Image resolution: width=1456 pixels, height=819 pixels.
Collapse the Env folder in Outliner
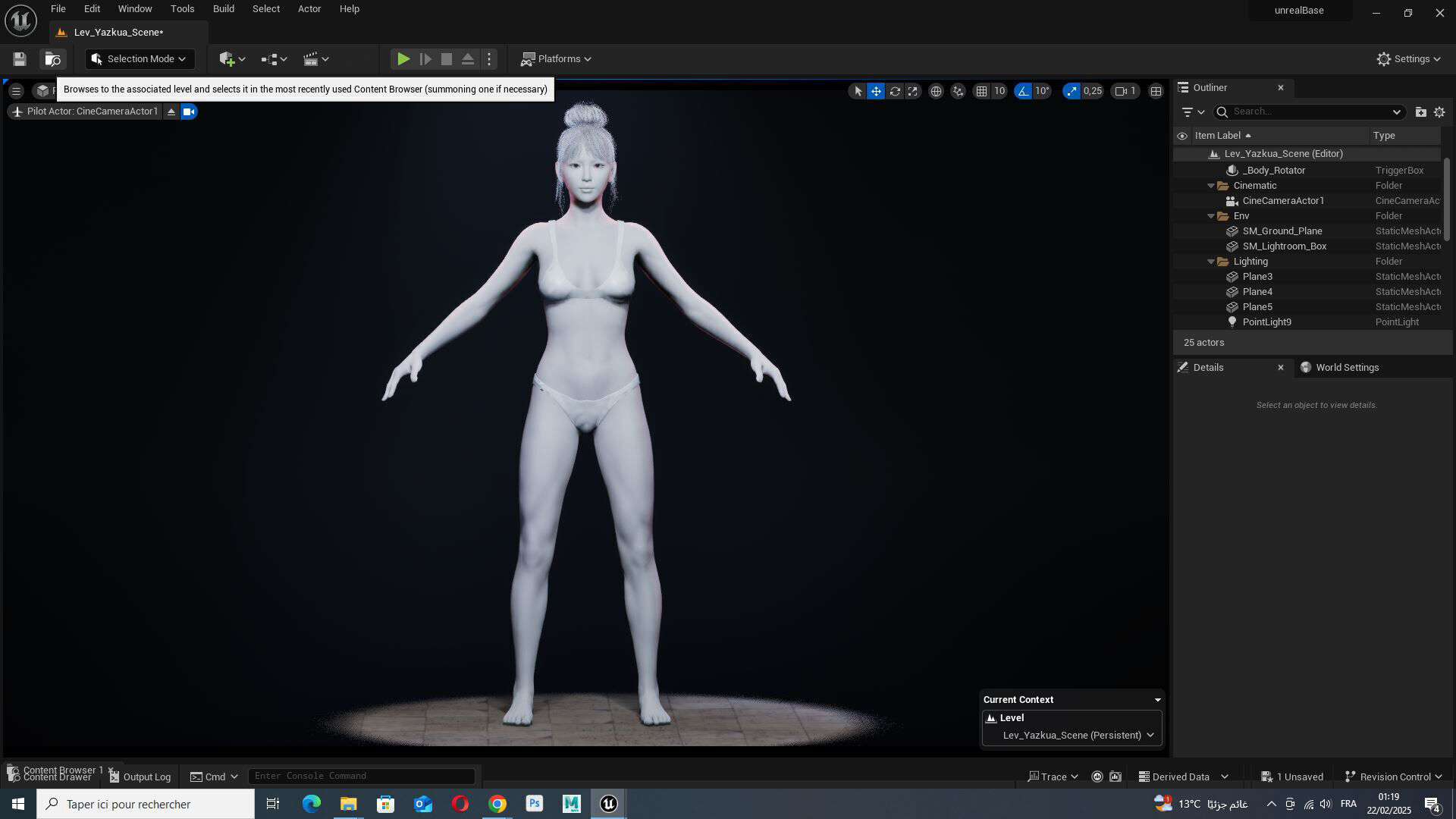(1211, 216)
